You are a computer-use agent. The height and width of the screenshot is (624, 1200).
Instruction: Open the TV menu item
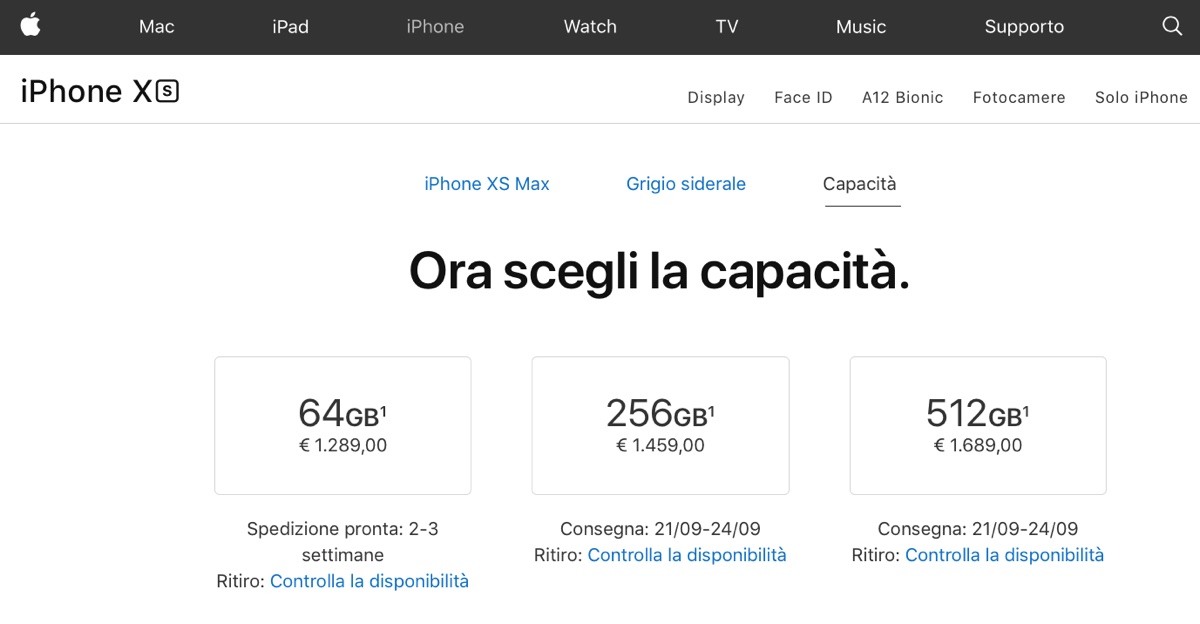point(727,27)
